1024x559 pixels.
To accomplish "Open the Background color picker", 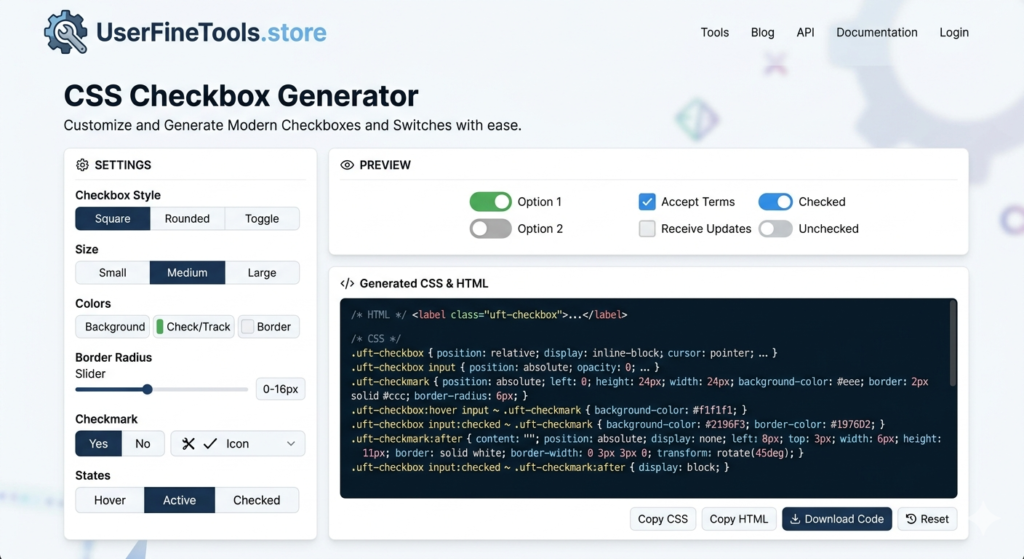I will (113, 327).
